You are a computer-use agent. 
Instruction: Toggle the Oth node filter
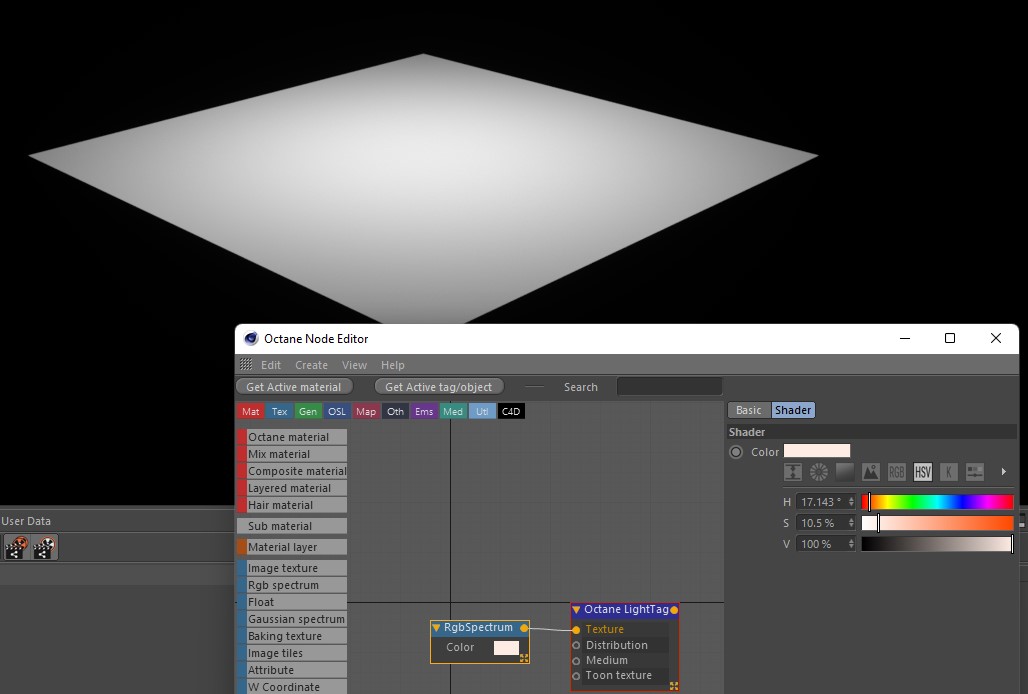click(x=395, y=412)
